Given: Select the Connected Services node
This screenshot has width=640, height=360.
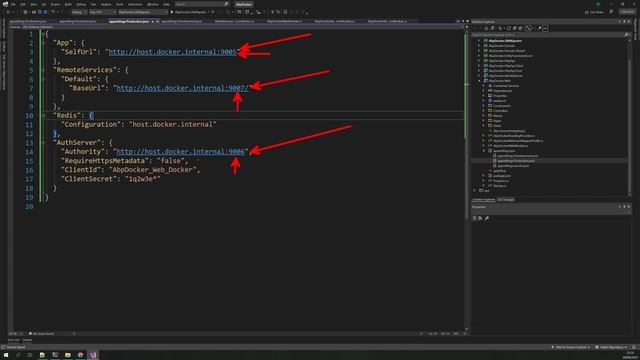Looking at the screenshot, I should click(506, 86).
